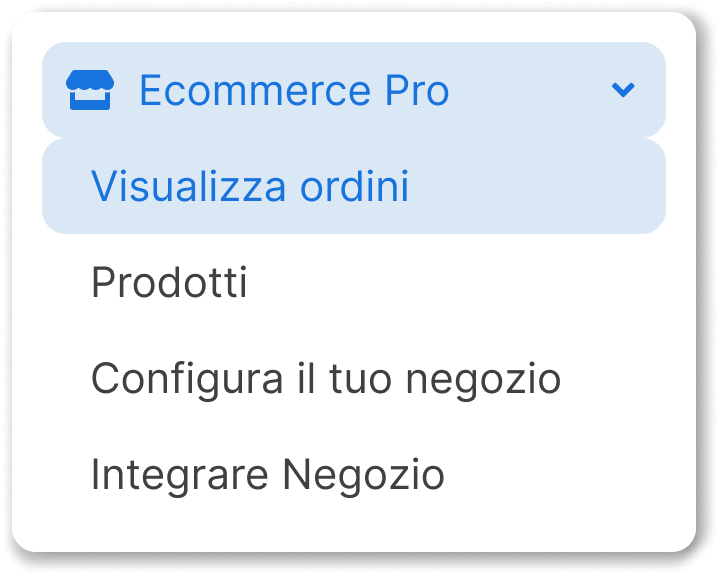This screenshot has width=720, height=576.
Task: Open the Integrare Negozio page
Action: (354, 475)
